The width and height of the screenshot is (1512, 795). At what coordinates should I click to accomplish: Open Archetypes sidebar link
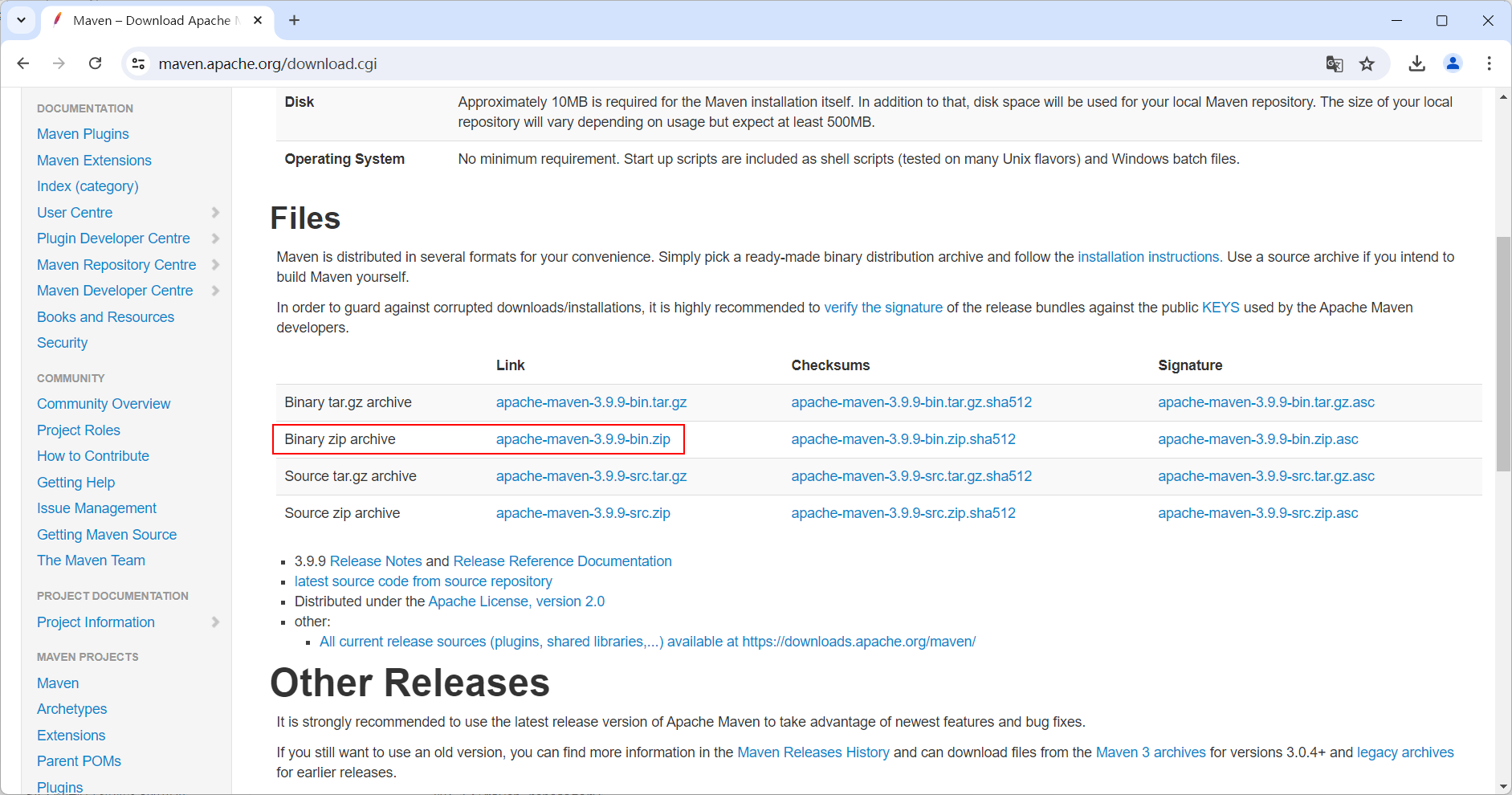(x=71, y=709)
